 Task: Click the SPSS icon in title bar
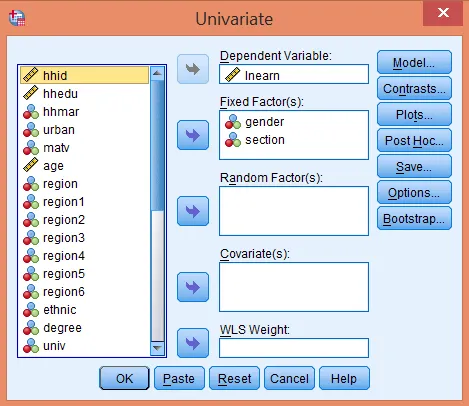(17, 18)
